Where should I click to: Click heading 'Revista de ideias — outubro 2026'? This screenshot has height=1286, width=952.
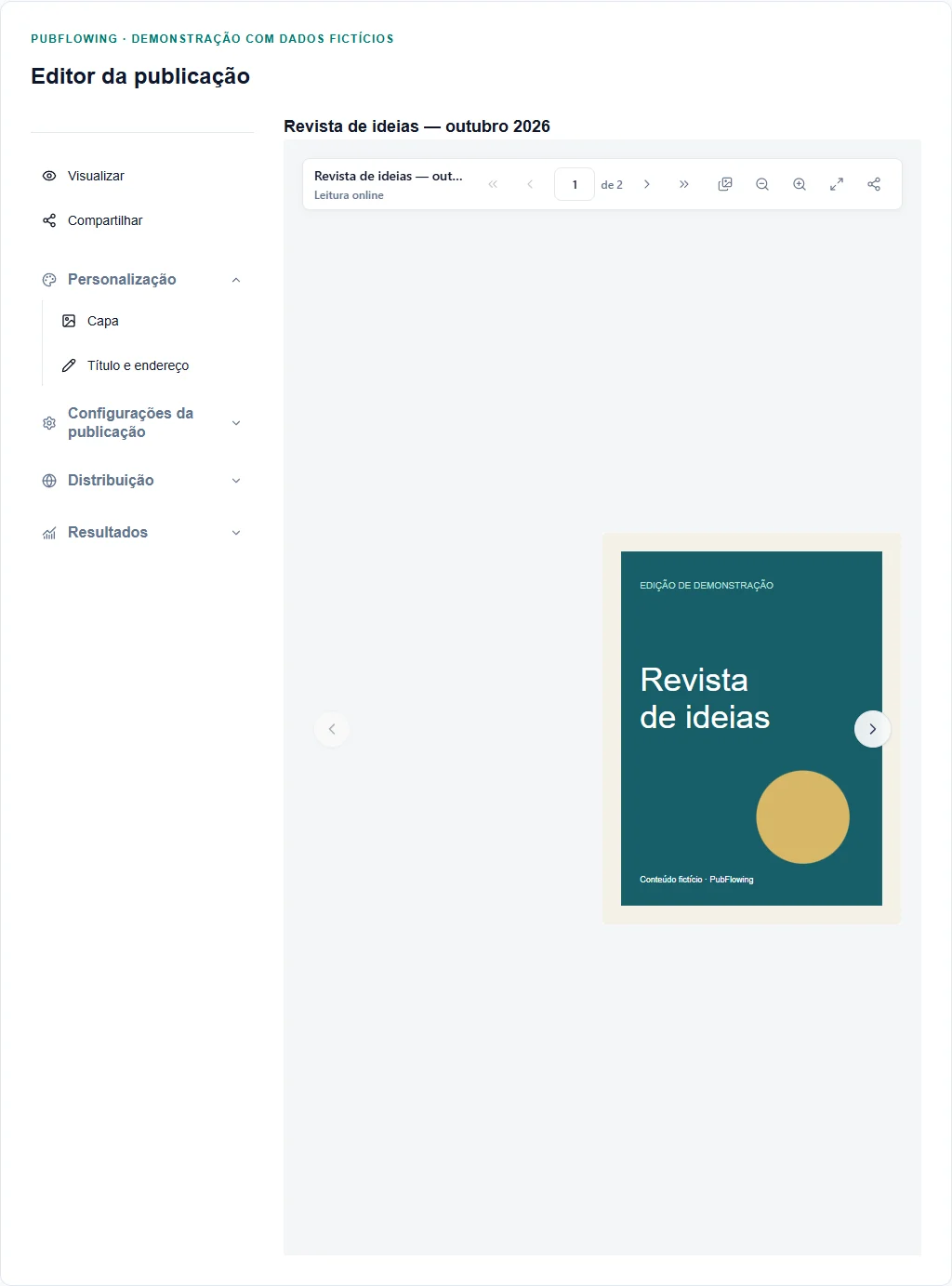416,126
